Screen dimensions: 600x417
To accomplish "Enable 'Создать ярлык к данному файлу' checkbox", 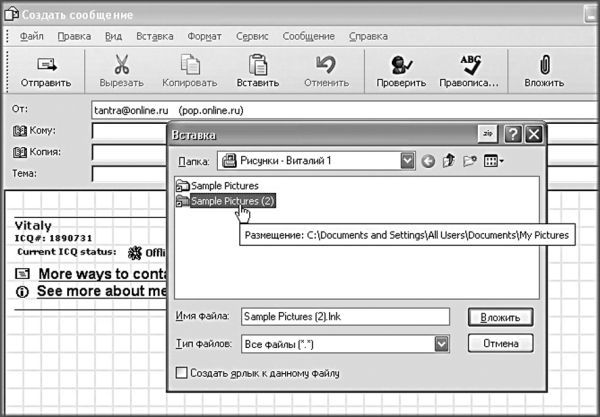I will tap(181, 374).
